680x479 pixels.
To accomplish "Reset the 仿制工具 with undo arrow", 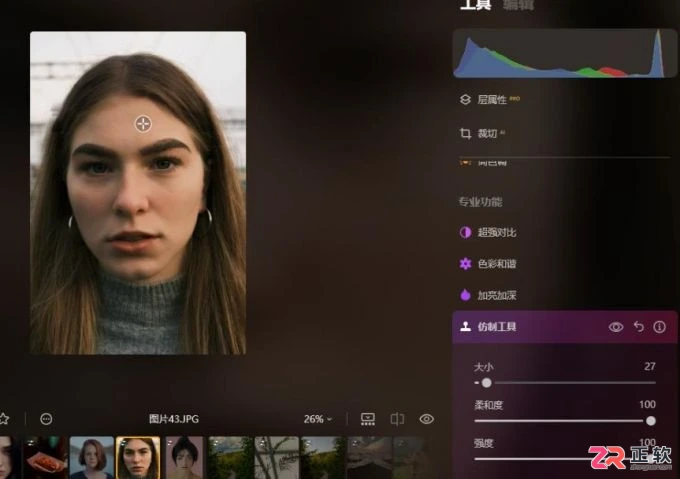I will [x=638, y=326].
